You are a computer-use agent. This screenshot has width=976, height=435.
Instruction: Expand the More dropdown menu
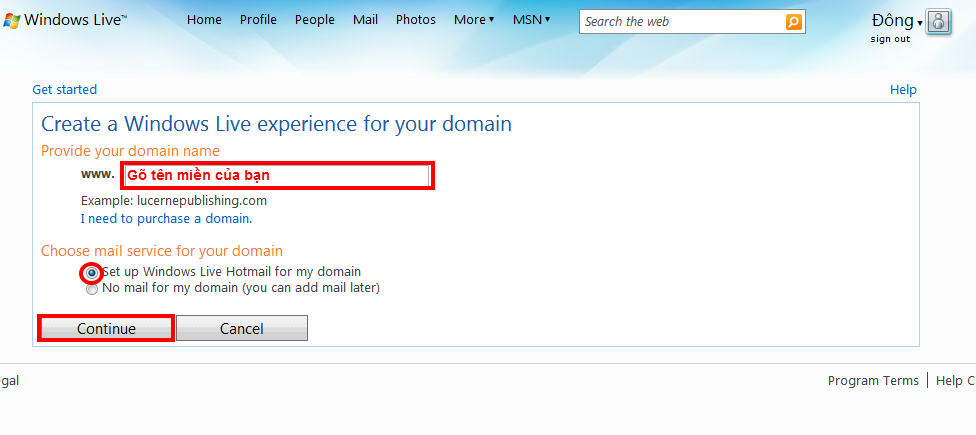[473, 20]
